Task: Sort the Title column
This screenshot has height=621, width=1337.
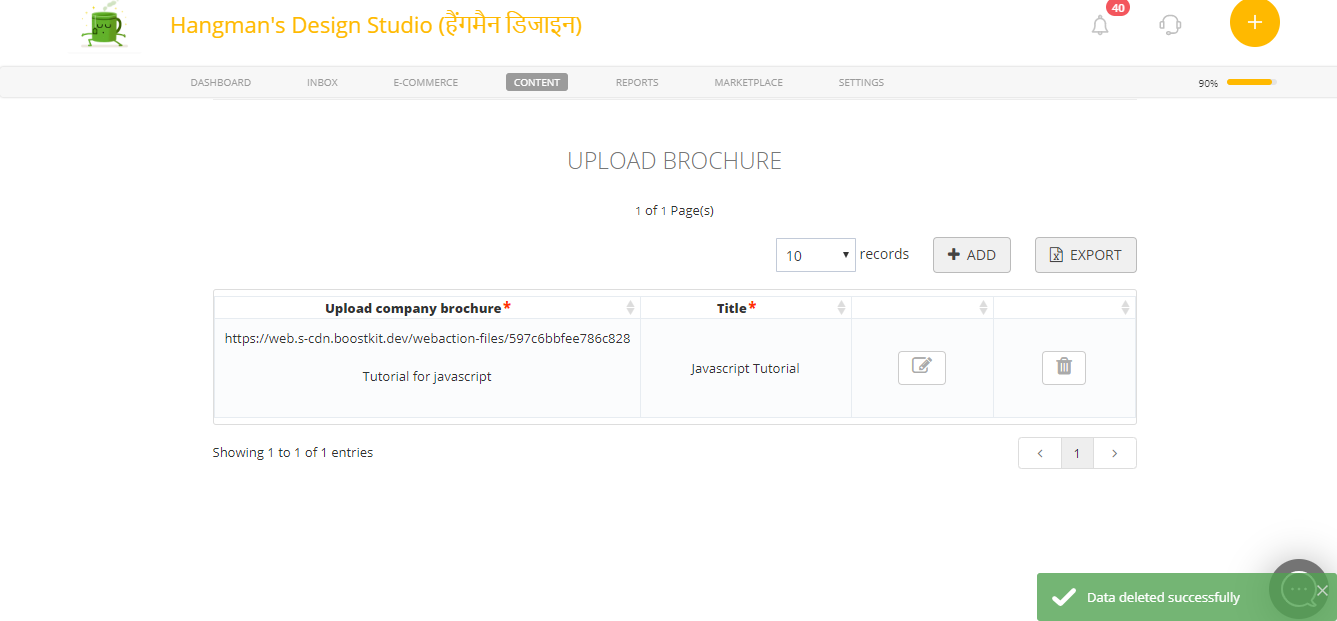Action: click(839, 307)
